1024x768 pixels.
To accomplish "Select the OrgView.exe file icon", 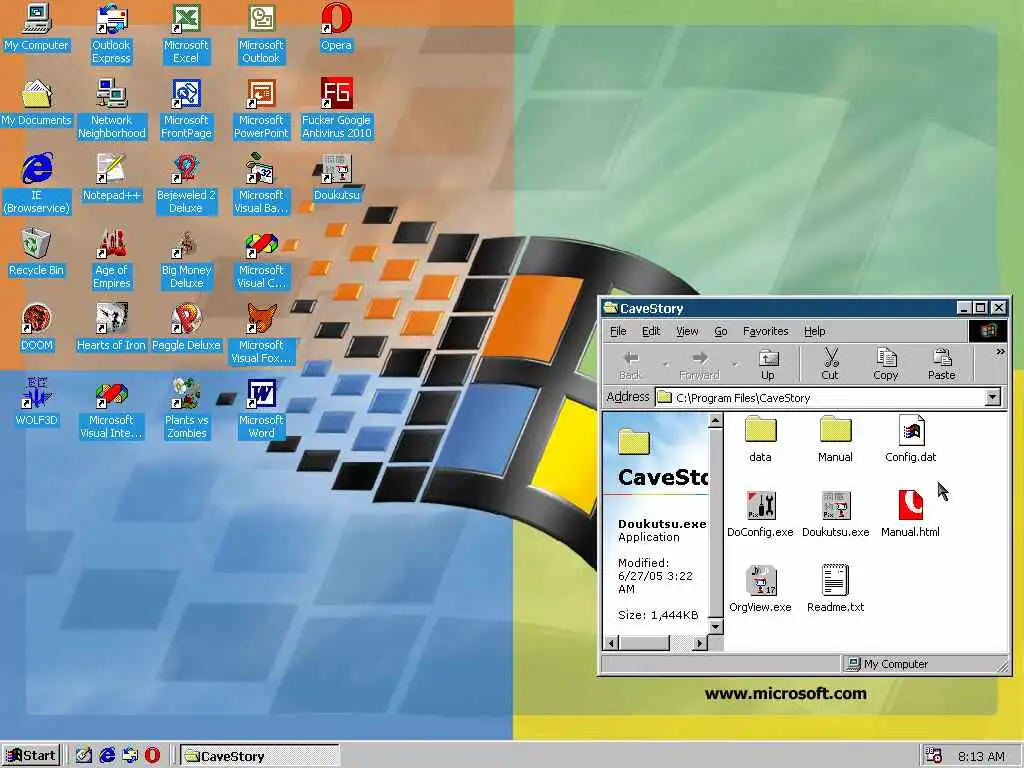I will 760,589.
